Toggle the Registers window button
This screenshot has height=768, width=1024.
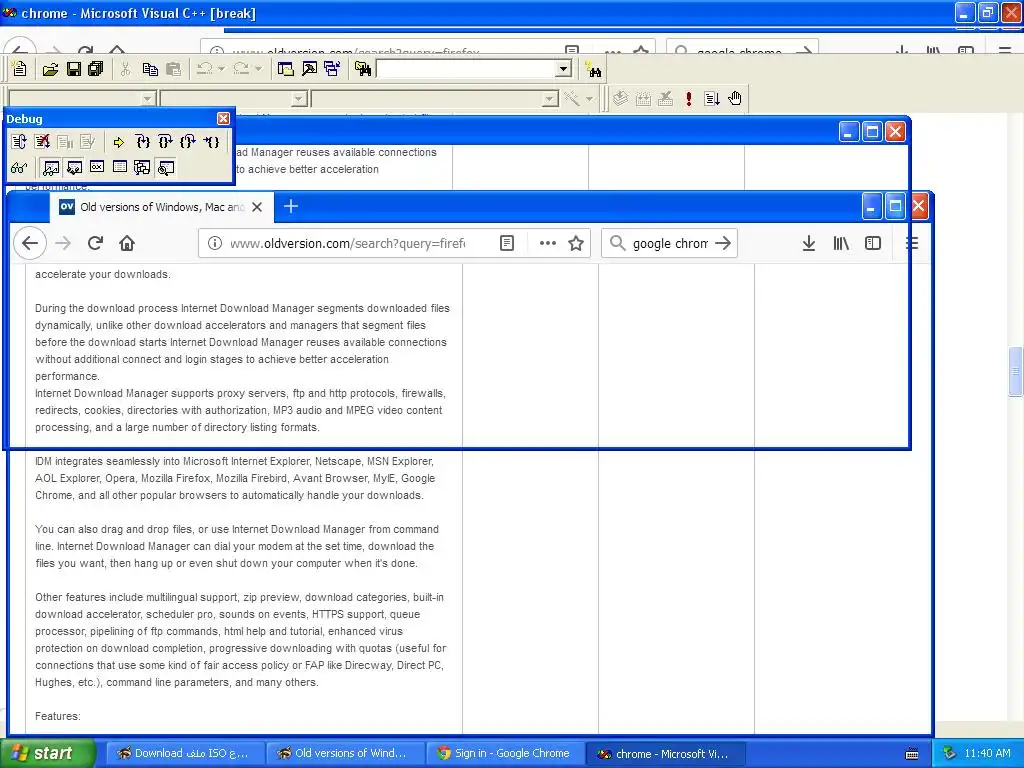pos(97,168)
